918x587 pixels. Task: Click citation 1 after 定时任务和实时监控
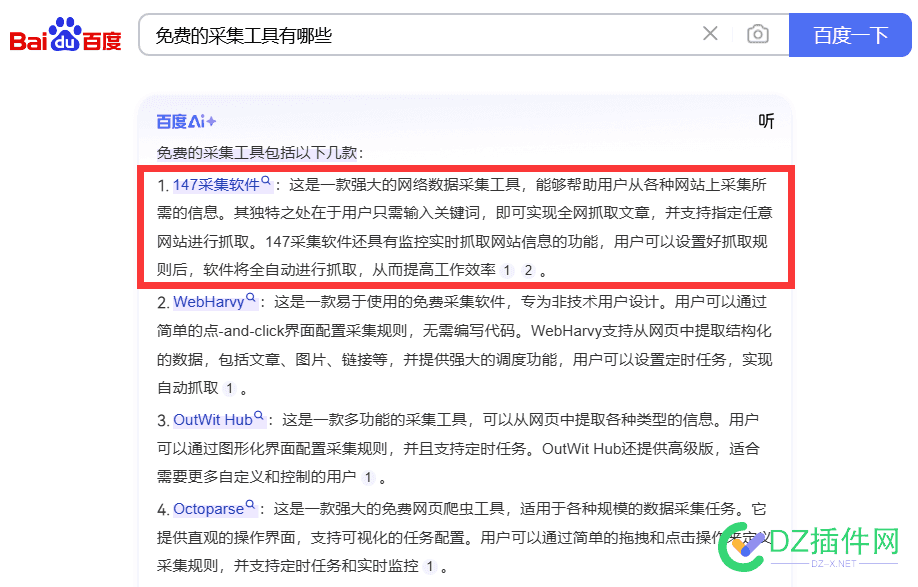coord(430,567)
